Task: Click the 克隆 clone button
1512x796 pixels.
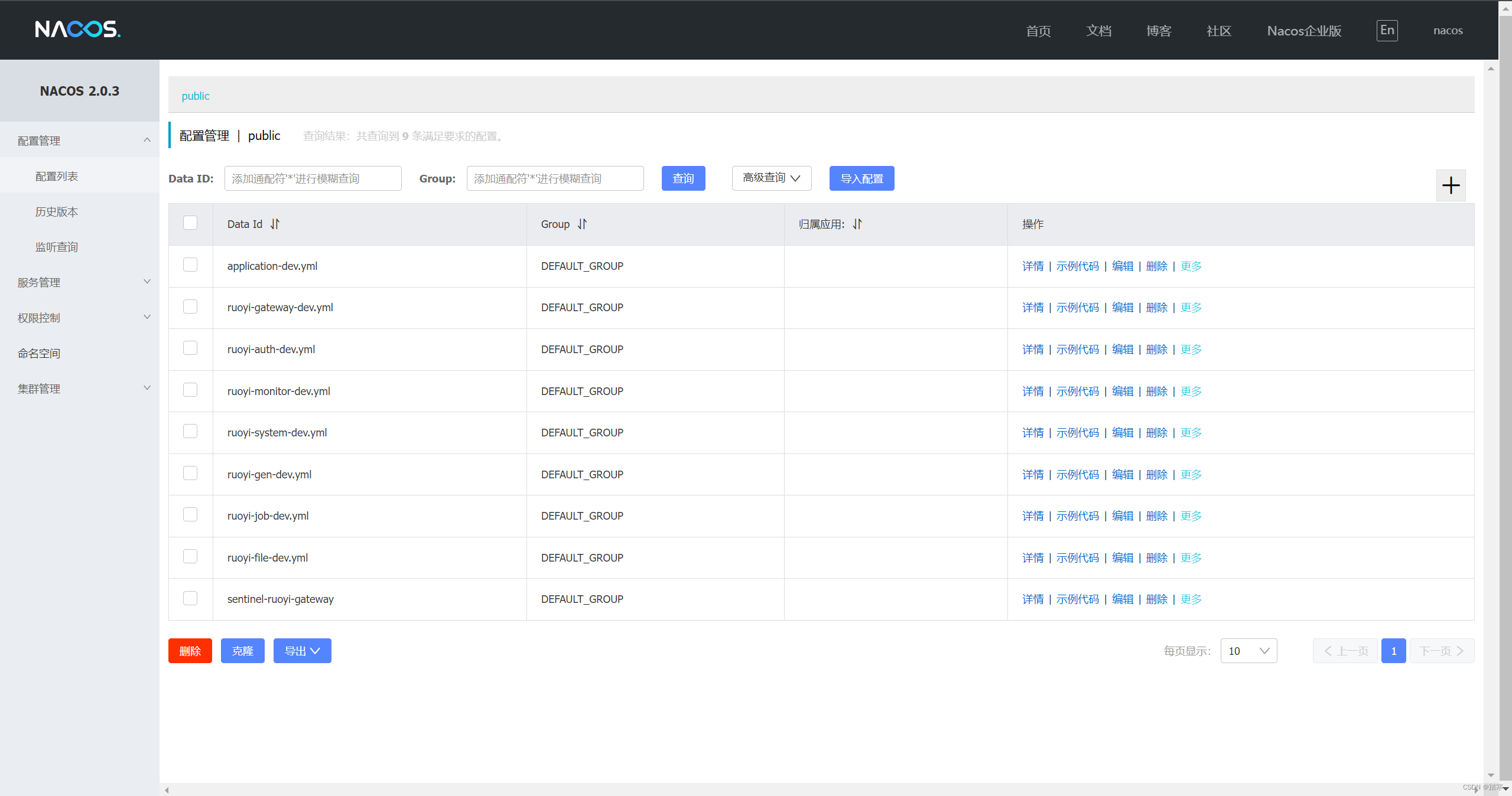Action: pyautogui.click(x=243, y=651)
